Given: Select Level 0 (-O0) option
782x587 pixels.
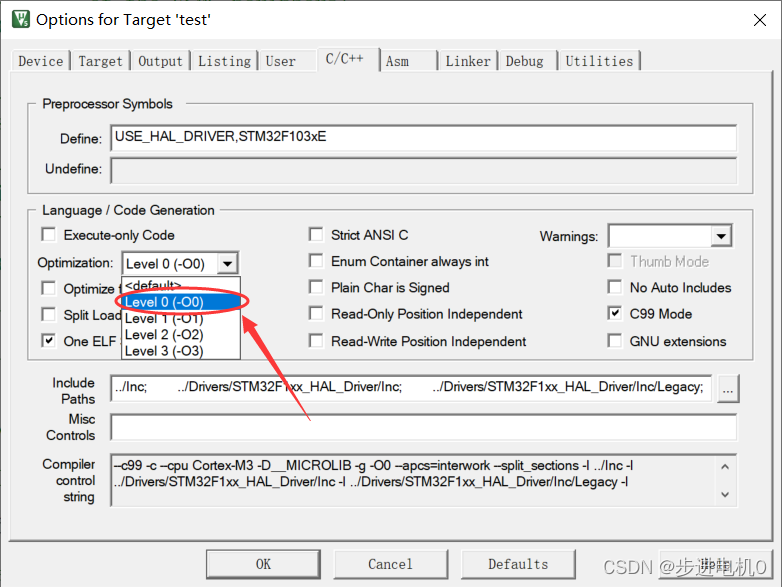Looking at the screenshot, I should tap(181, 302).
